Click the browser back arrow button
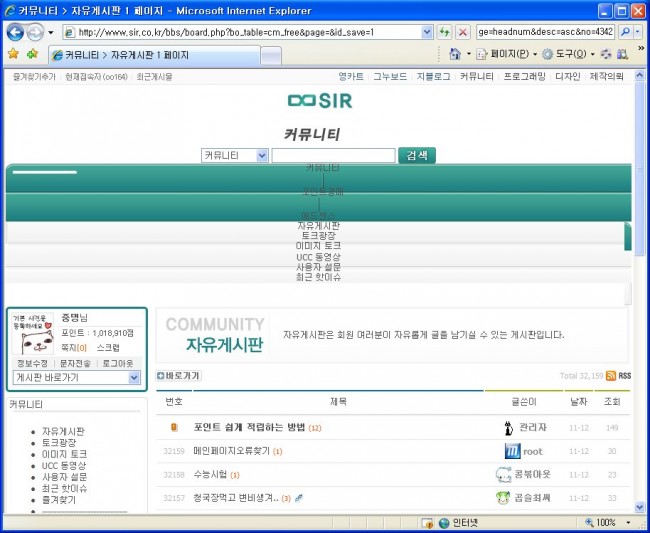 click(x=16, y=32)
